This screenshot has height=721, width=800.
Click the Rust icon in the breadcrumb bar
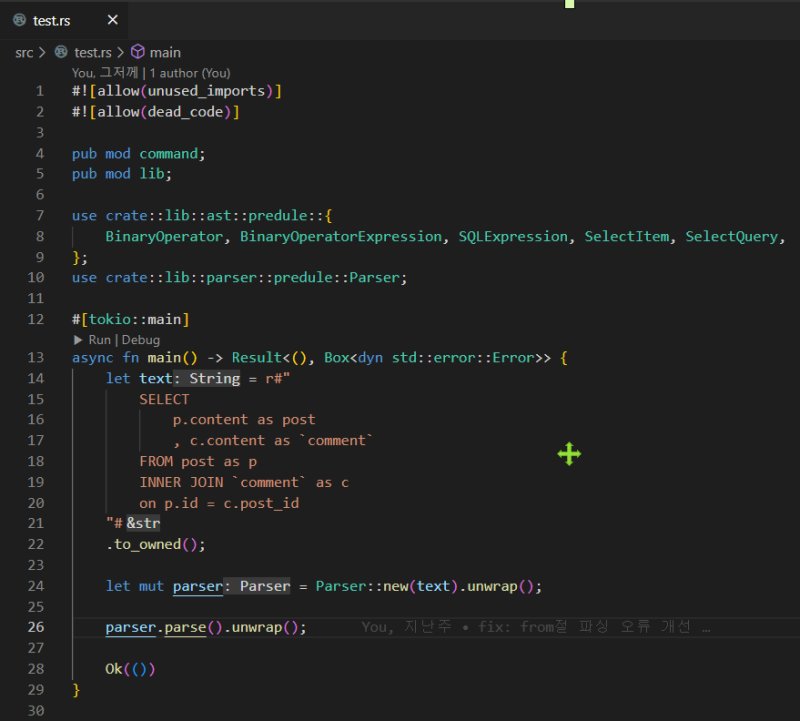pyautogui.click(x=62, y=52)
